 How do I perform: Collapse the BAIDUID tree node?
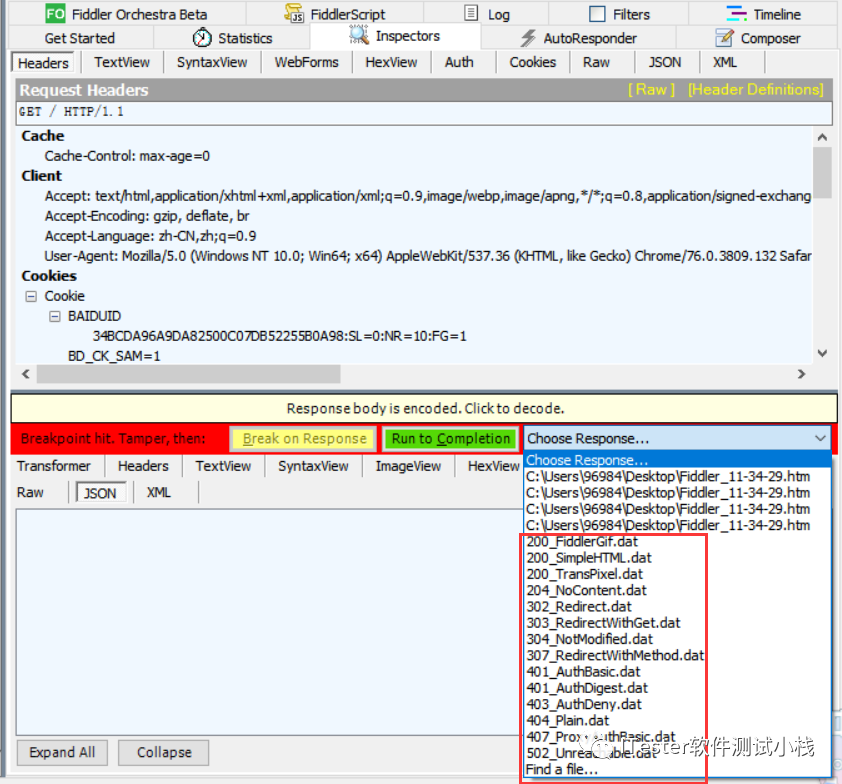55,316
